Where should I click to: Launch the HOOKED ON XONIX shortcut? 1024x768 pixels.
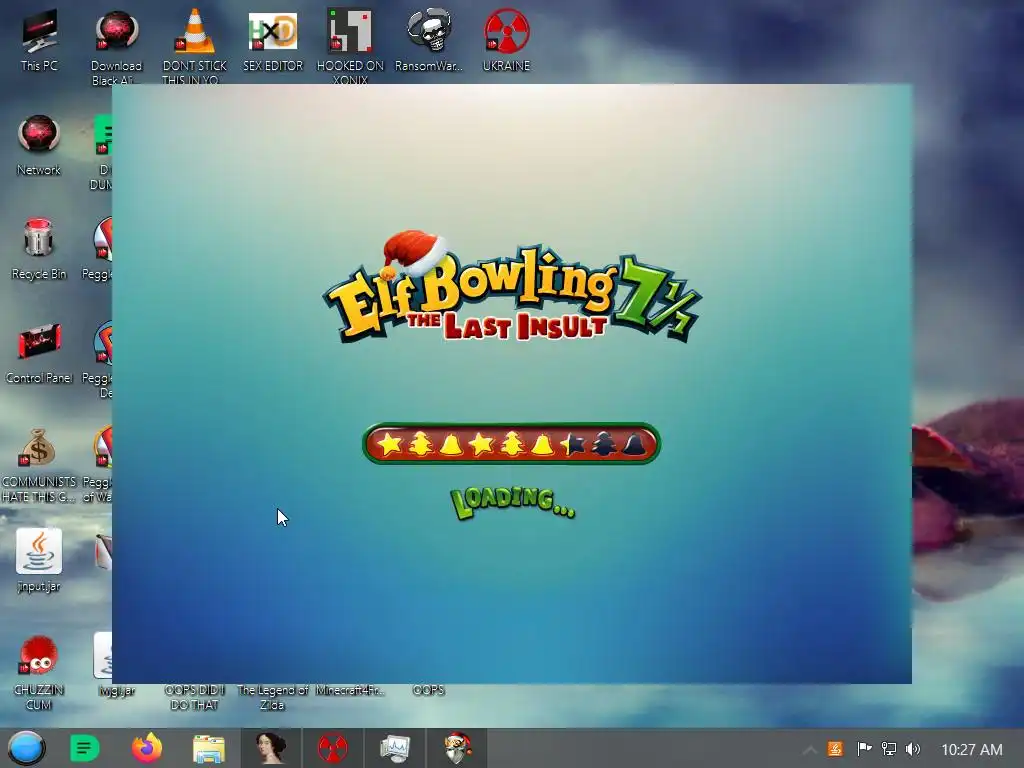[350, 46]
